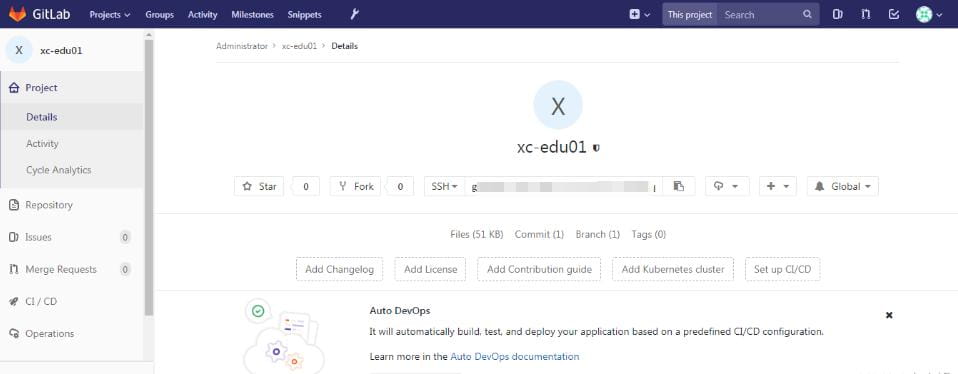Open the admin area wrench icon

[354, 14]
